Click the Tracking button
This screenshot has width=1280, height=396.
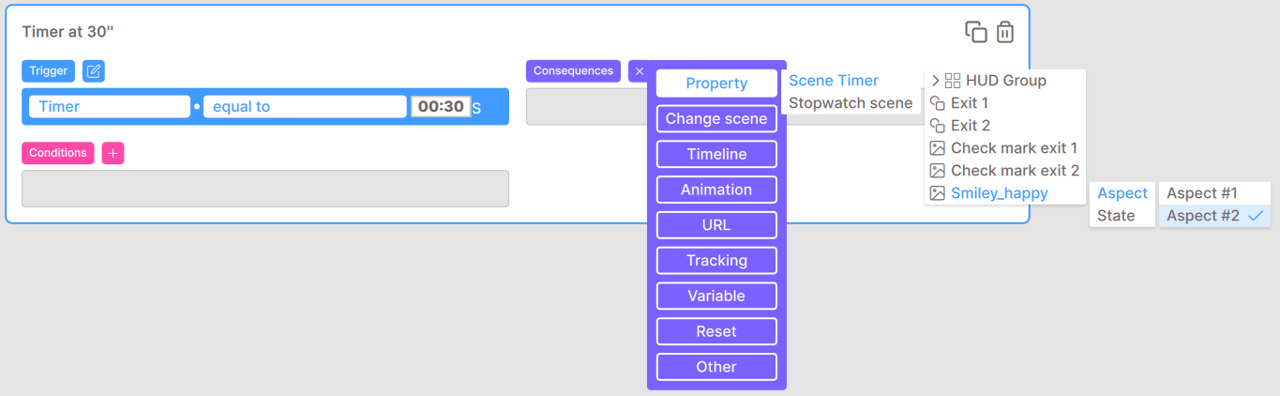click(717, 260)
